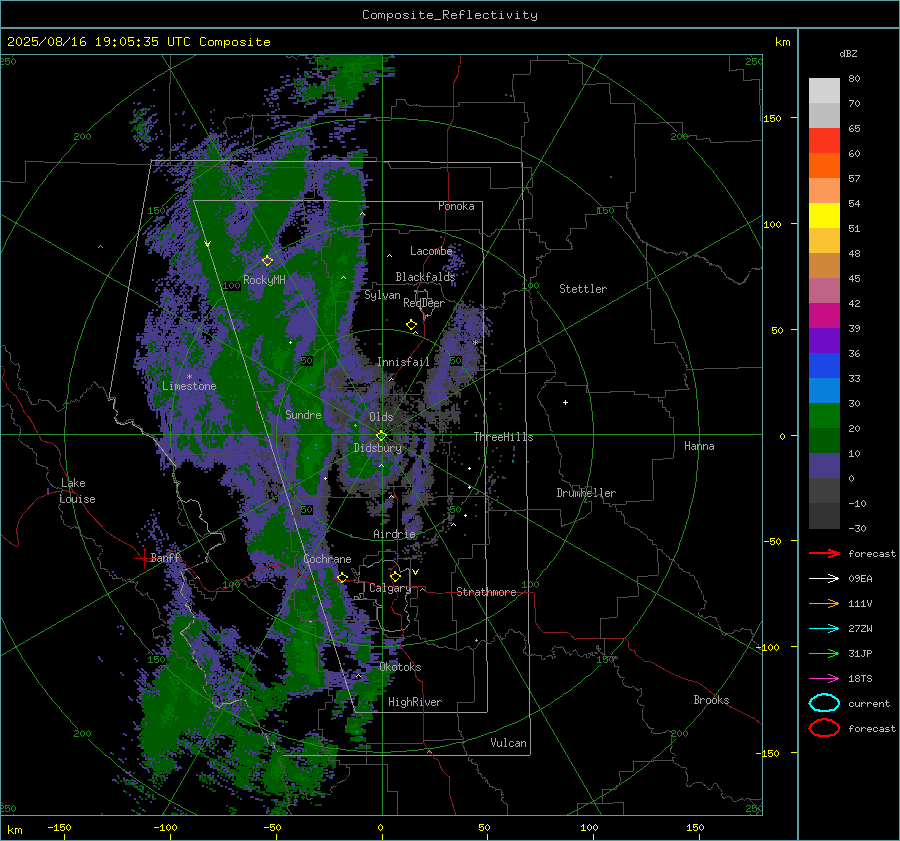The image size is (900, 841).
Task: Select the yellow 54-51 dBZ swatch
Action: [x=824, y=216]
